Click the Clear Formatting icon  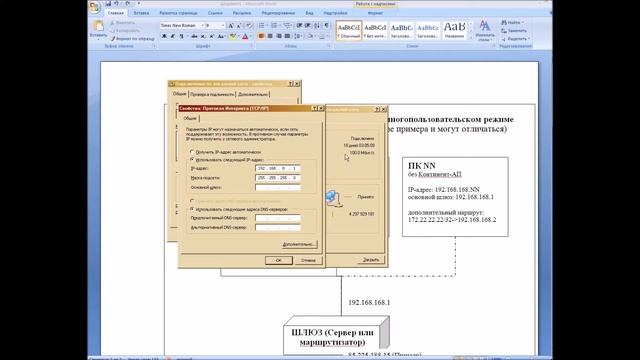tap(249, 26)
